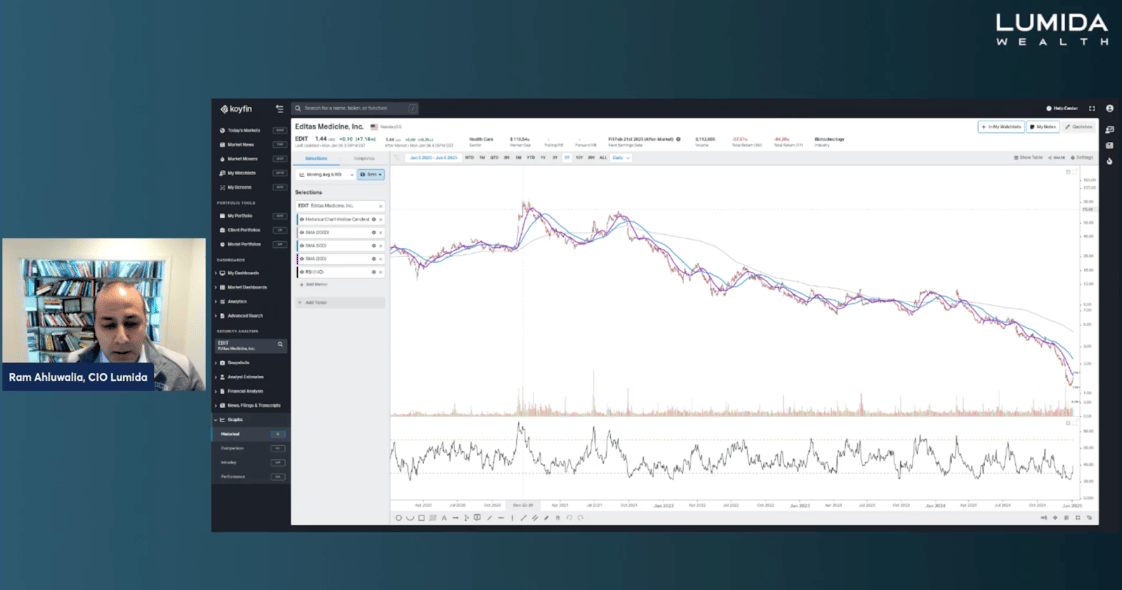Click the Koyfin logo

tap(236, 109)
